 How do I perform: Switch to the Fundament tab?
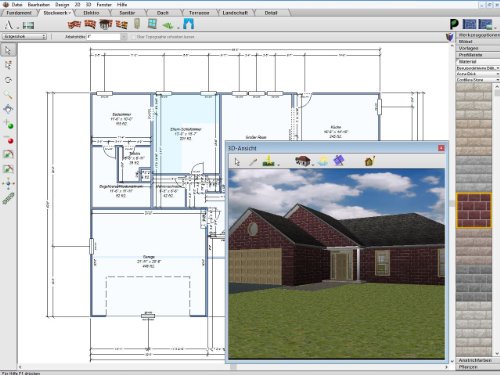point(19,13)
